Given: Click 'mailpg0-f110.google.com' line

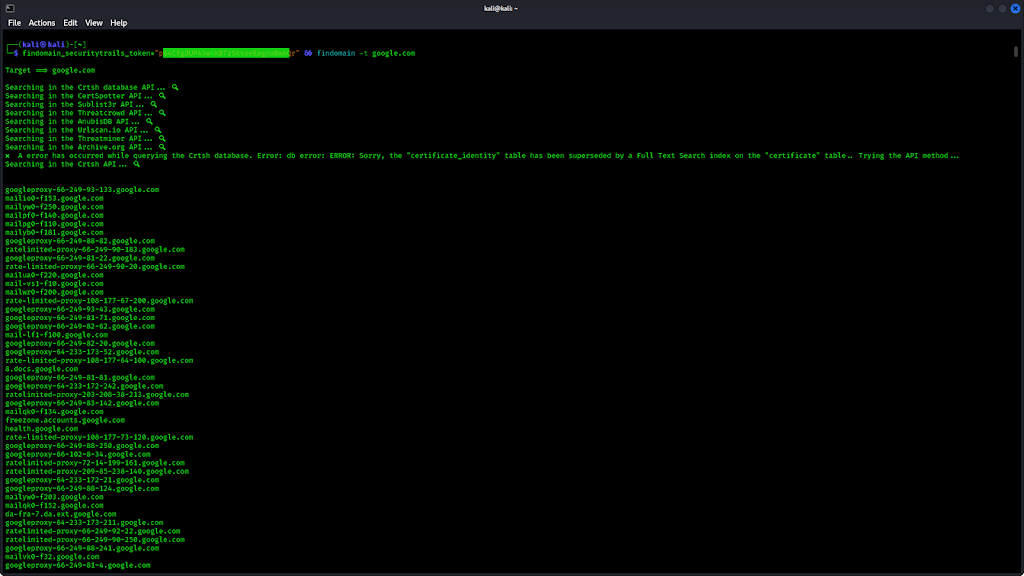Looking at the screenshot, I should coord(54,223).
